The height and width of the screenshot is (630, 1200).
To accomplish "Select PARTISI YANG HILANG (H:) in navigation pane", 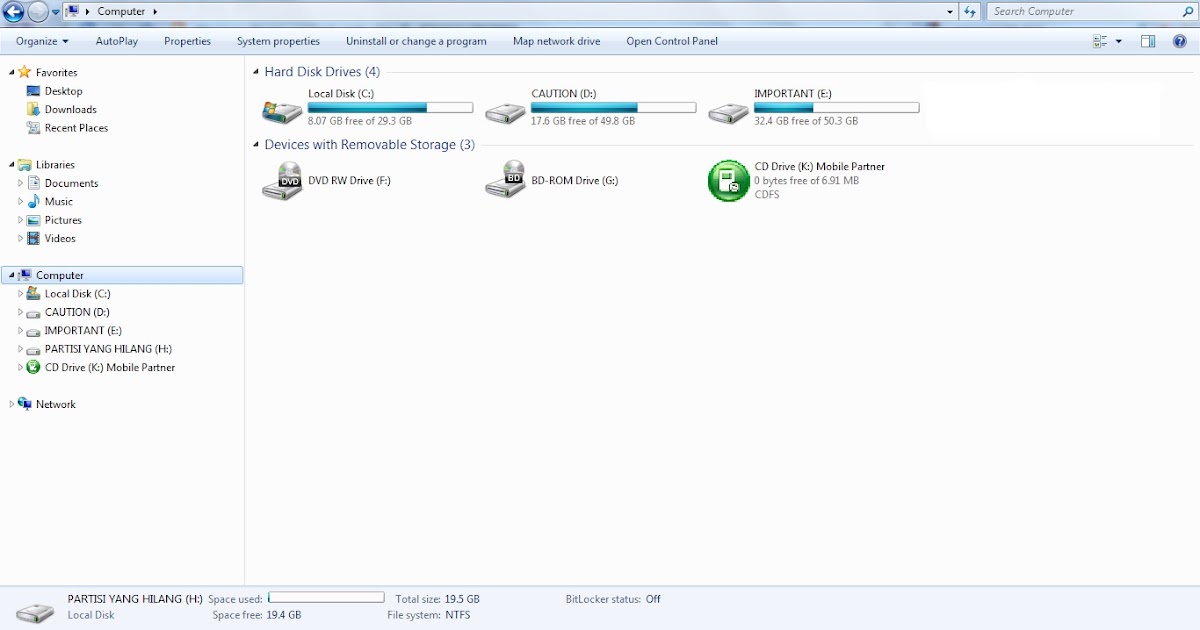I will click(108, 349).
